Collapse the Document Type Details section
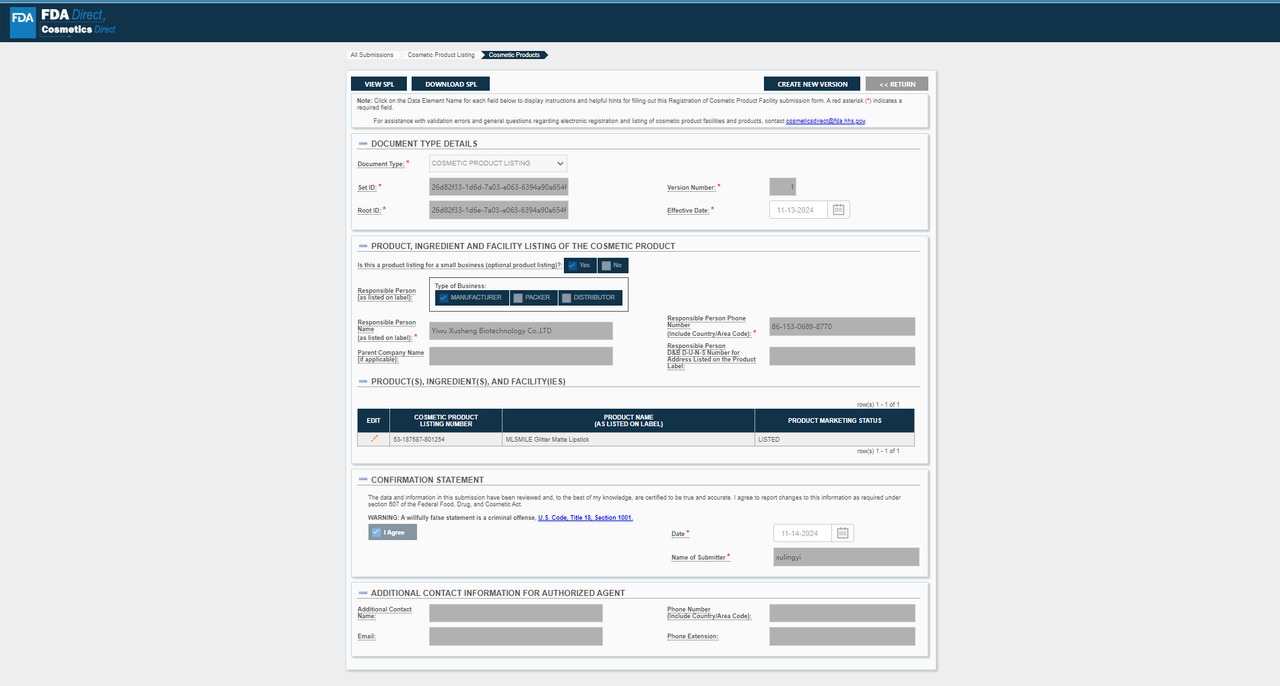 click(363, 144)
